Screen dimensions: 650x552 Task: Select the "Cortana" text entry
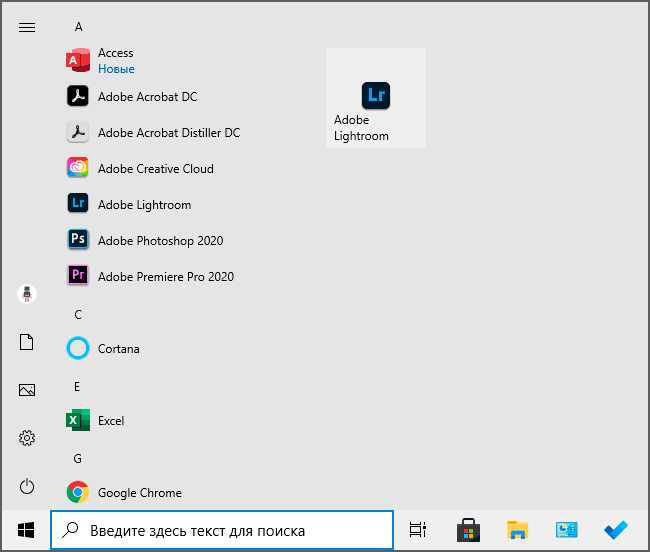tap(119, 349)
